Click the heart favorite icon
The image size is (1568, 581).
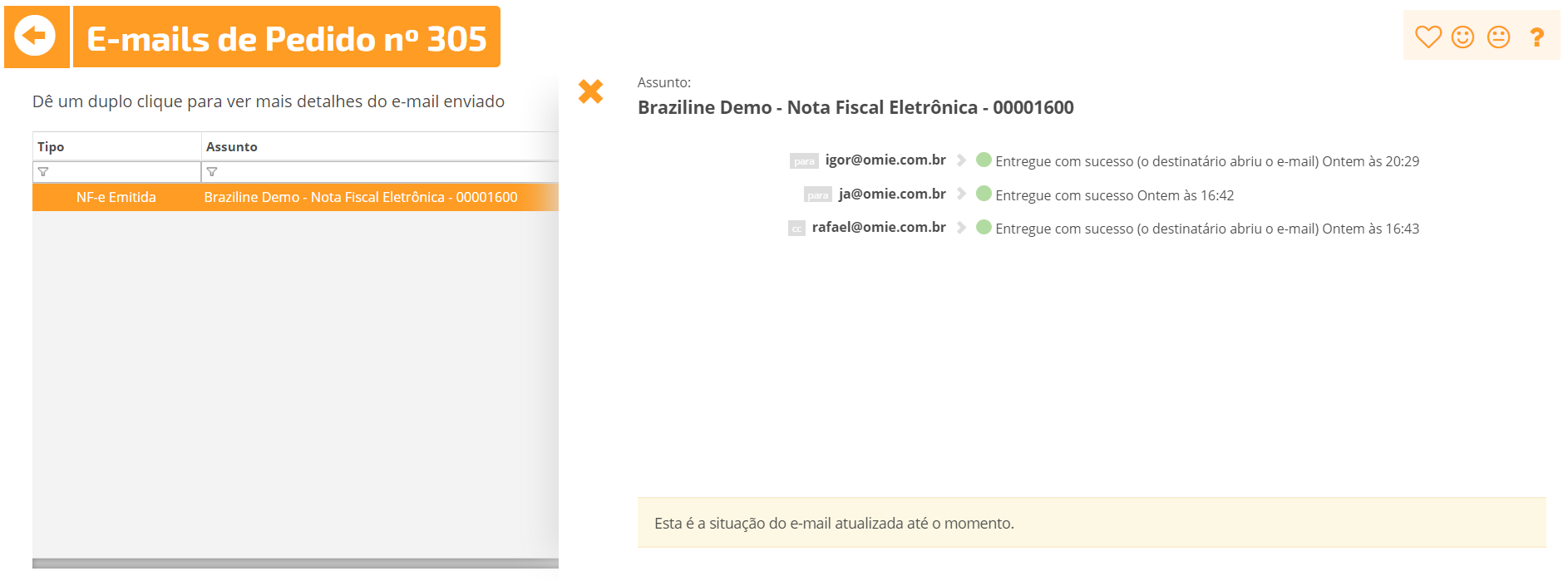[1427, 37]
